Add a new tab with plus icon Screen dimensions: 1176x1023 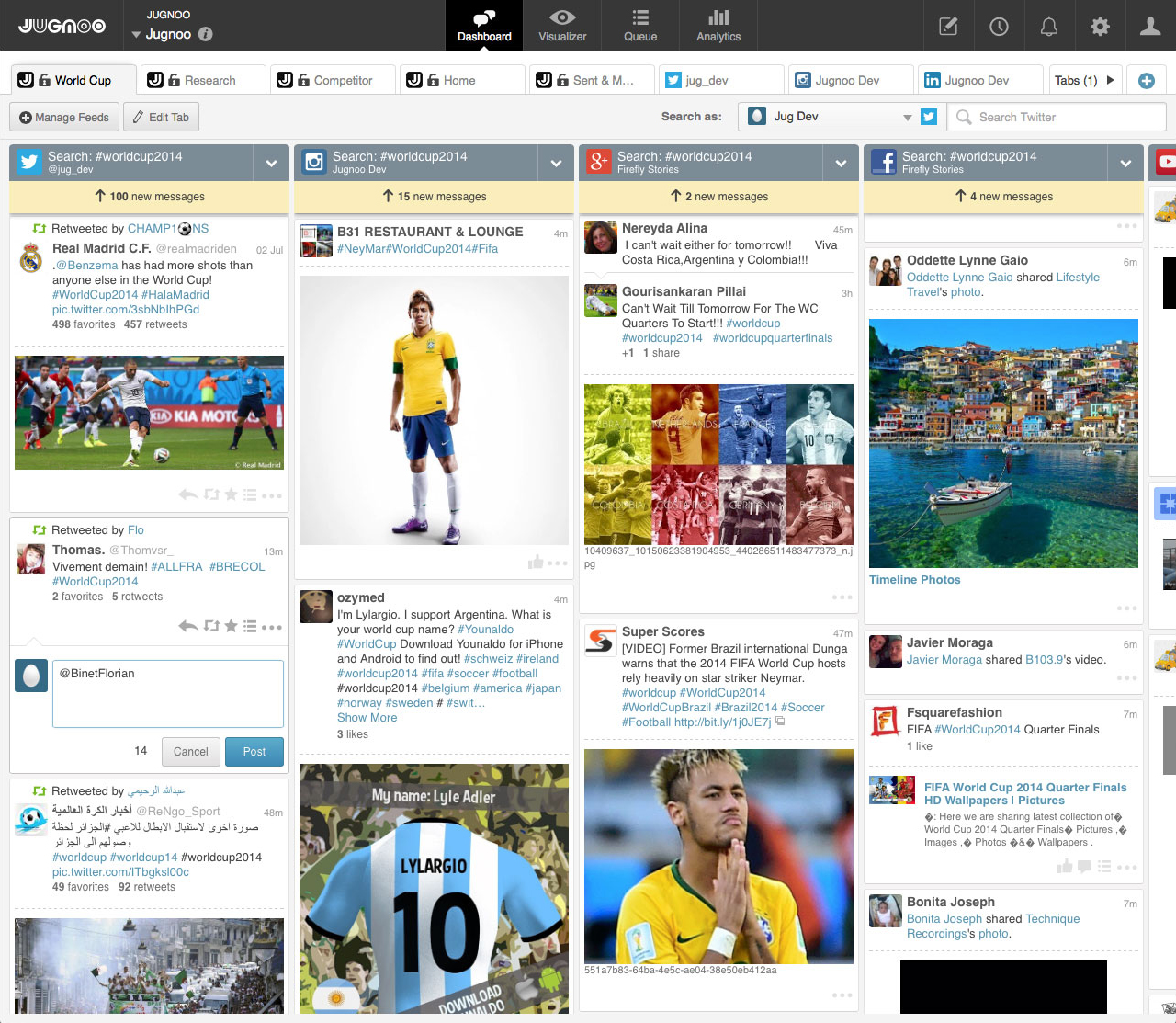pyautogui.click(x=1147, y=80)
